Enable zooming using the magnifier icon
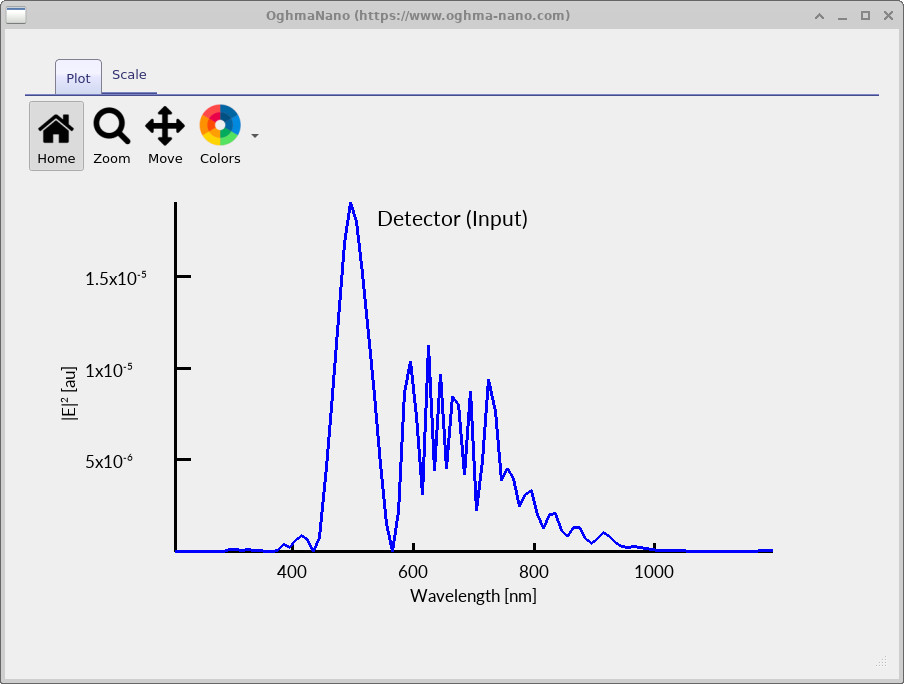Image resolution: width=904 pixels, height=684 pixels. click(x=111, y=127)
